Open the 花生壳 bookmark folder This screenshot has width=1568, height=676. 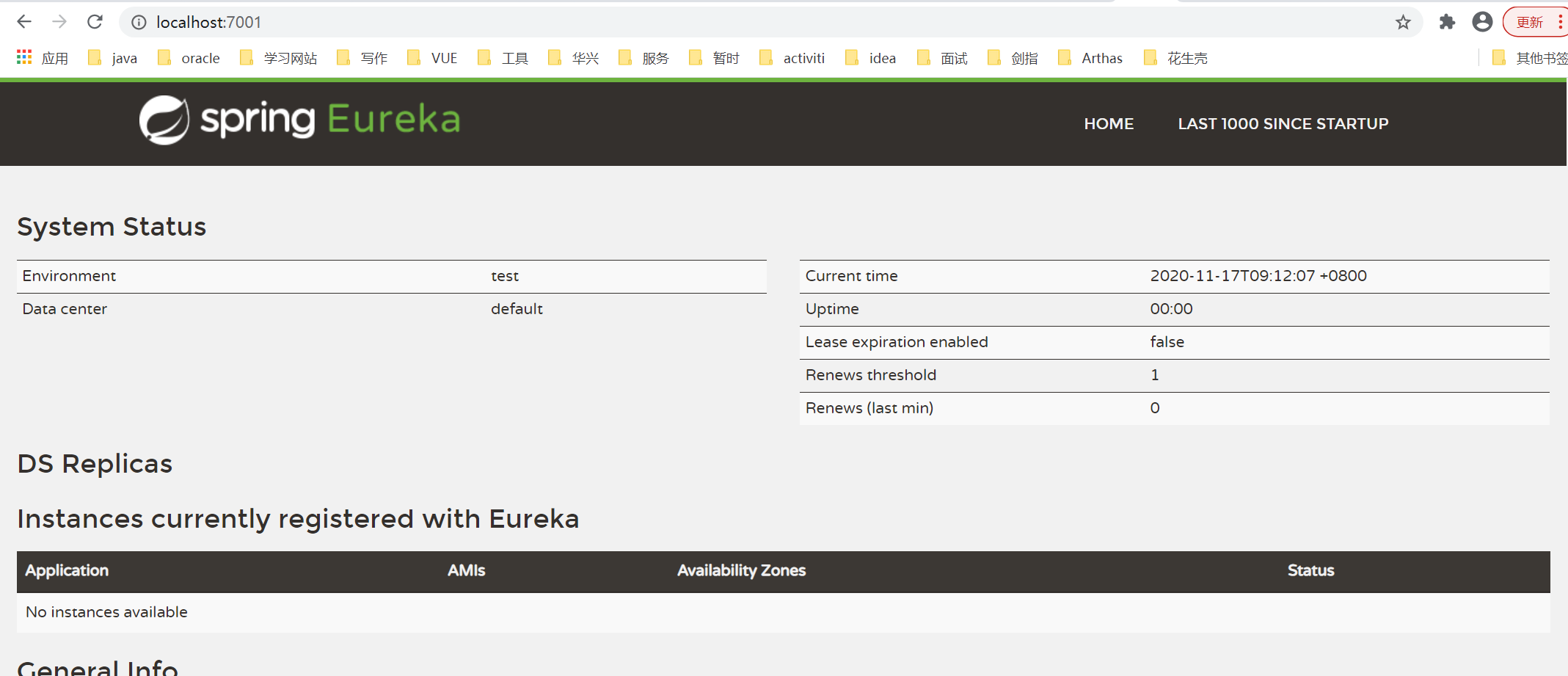click(1175, 58)
